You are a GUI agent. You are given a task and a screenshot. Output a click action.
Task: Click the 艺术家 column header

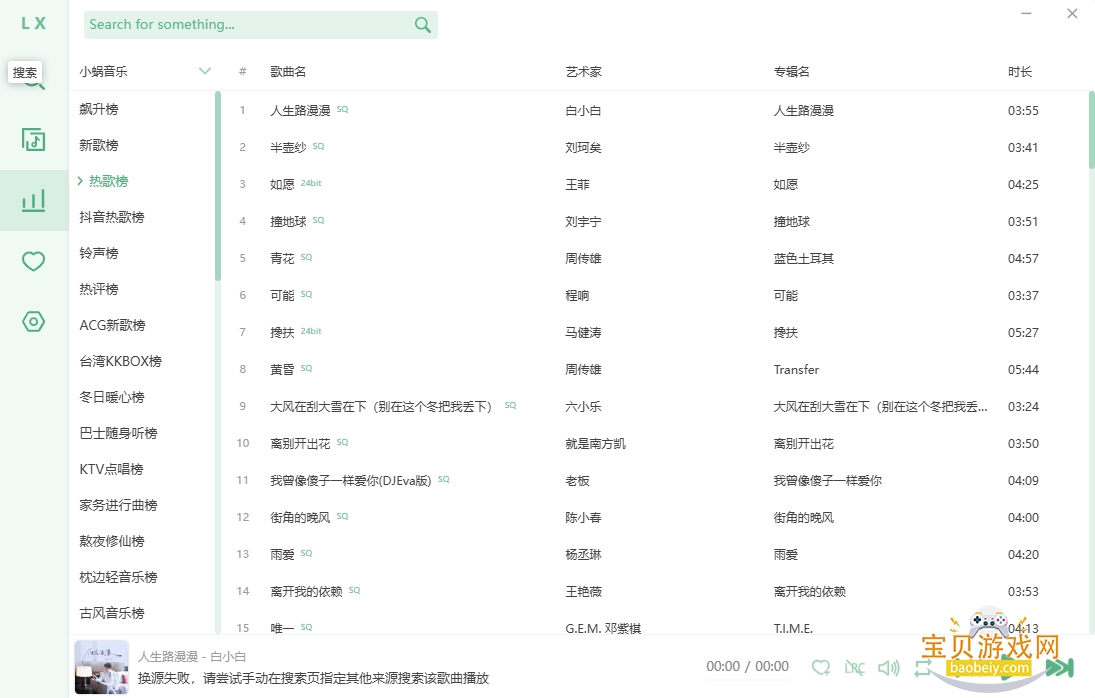(x=583, y=71)
